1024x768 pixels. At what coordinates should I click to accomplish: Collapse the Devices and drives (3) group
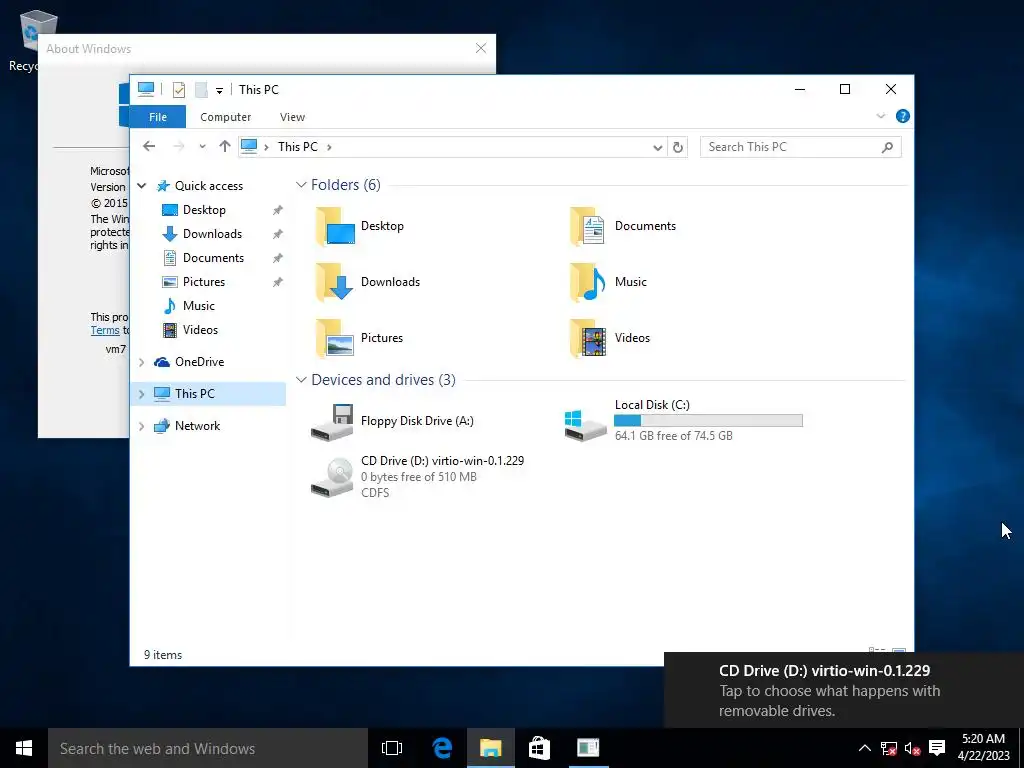tap(301, 379)
